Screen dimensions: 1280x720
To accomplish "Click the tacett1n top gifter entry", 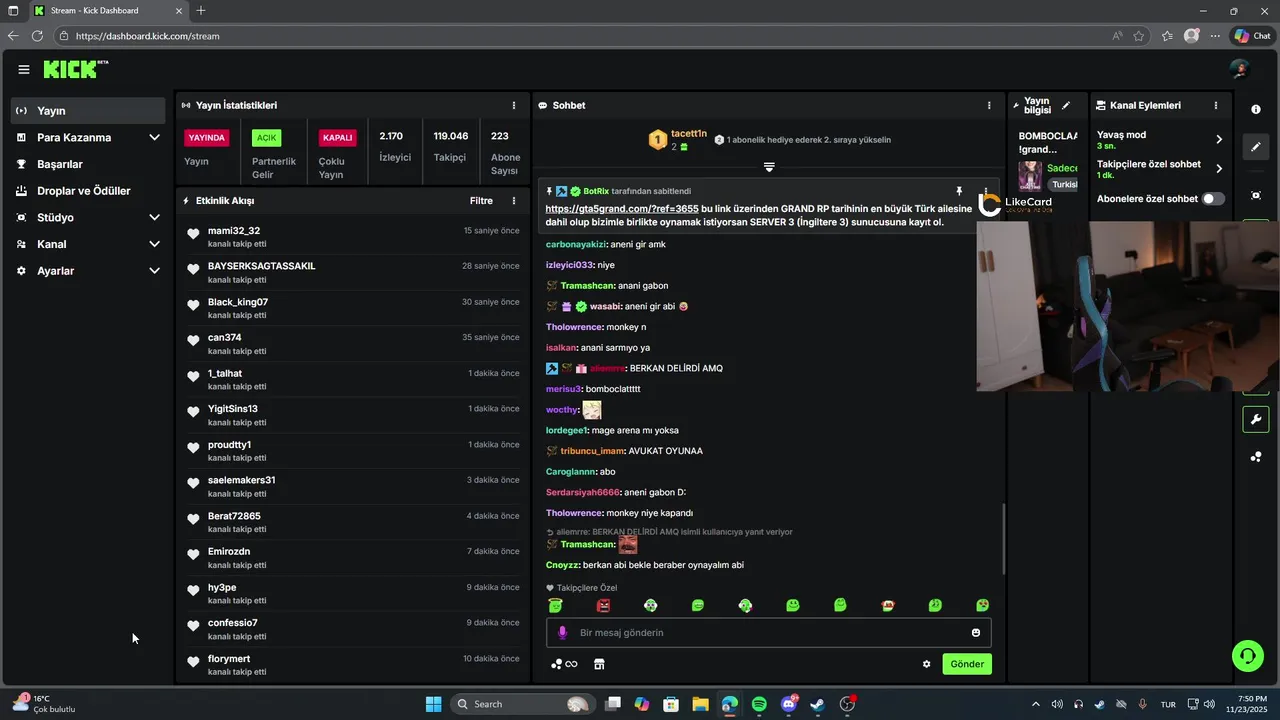I will 678,140.
